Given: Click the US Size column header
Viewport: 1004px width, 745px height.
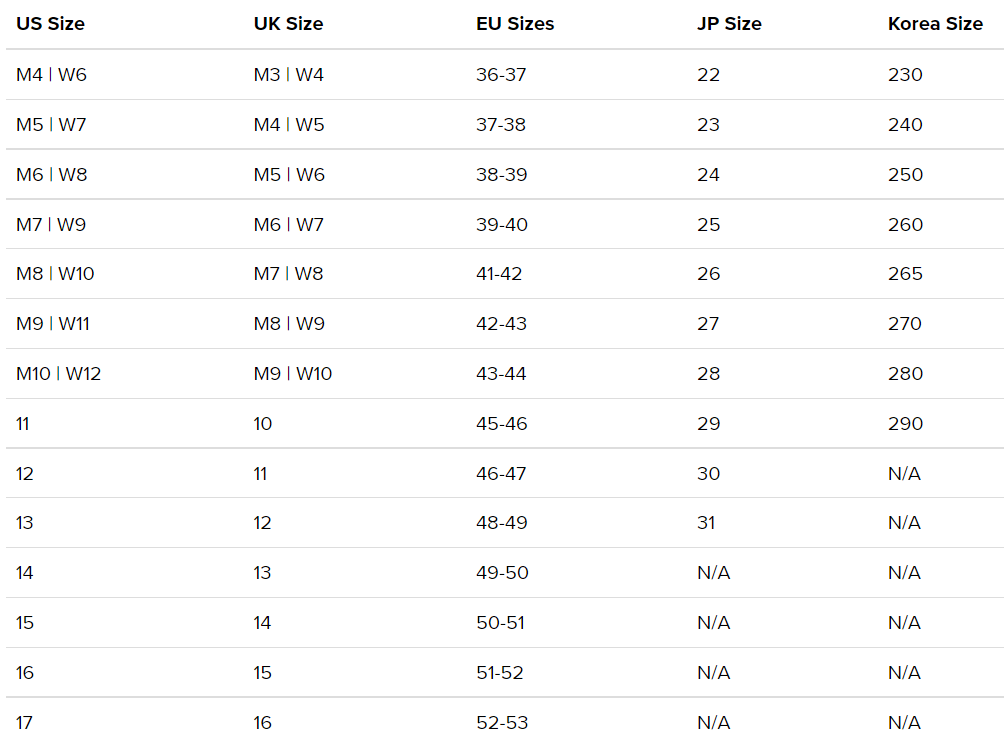Looking at the screenshot, I should [x=50, y=24].
